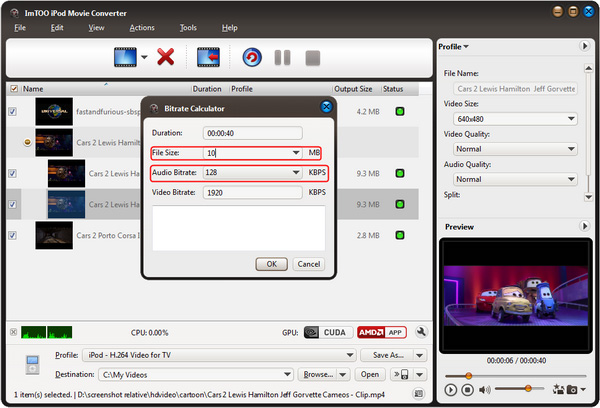Click the transfer-to-device icon button

pos(401,374)
